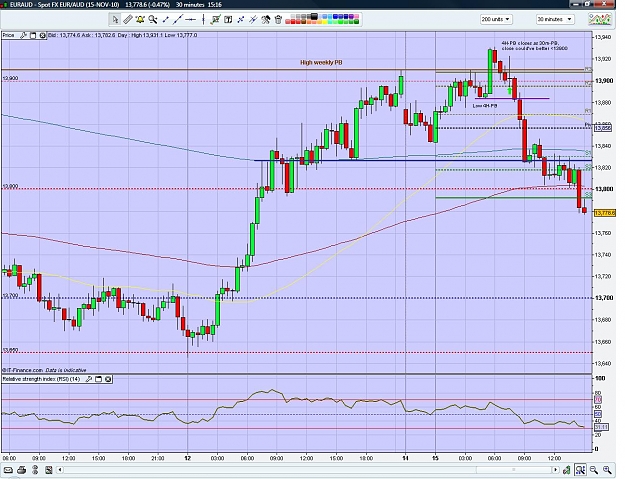The width and height of the screenshot is (625, 479).
Task: Click the chart snapshot icon before scroll arrow
Action: coord(48,470)
